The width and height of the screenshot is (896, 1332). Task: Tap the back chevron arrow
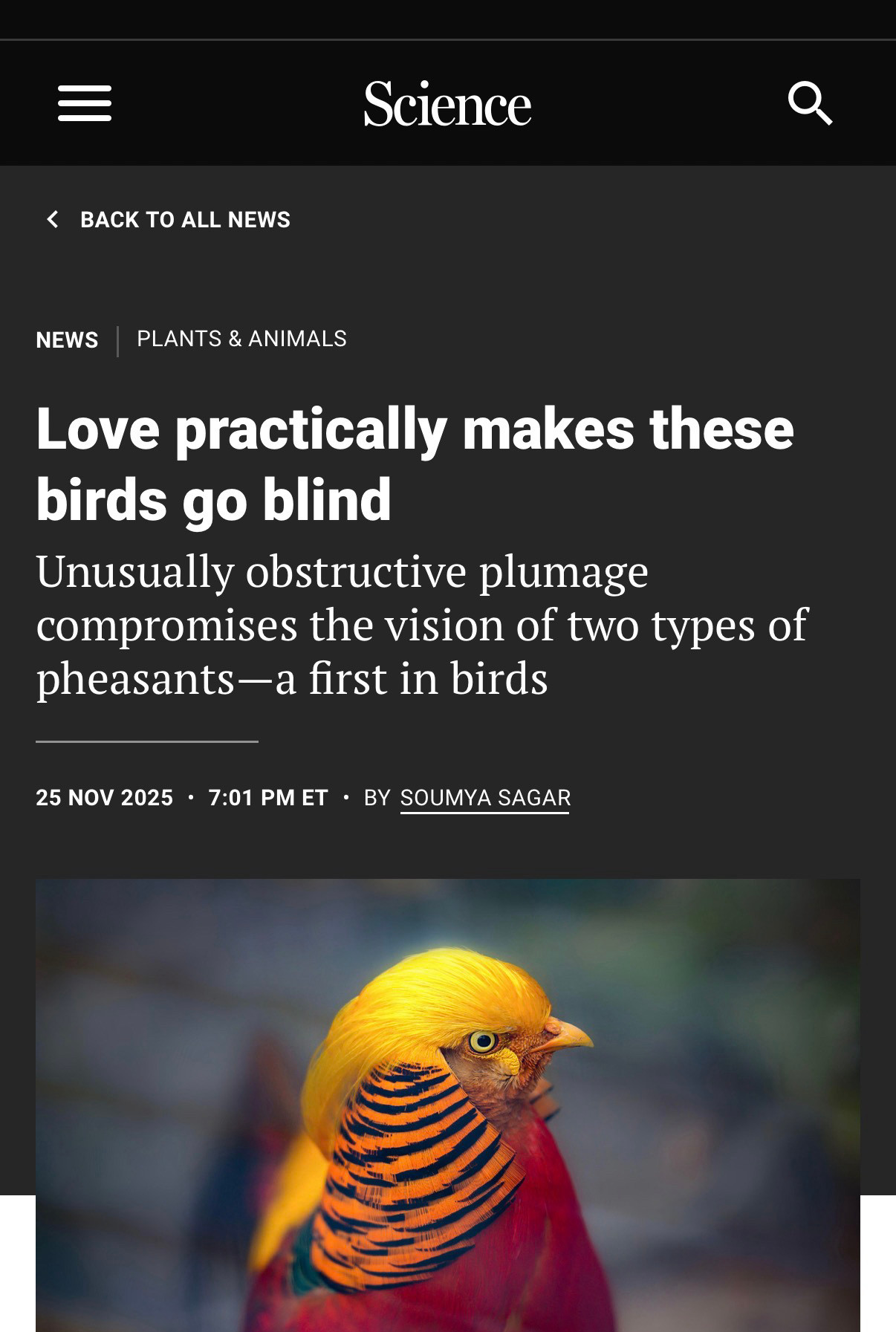[x=52, y=219]
